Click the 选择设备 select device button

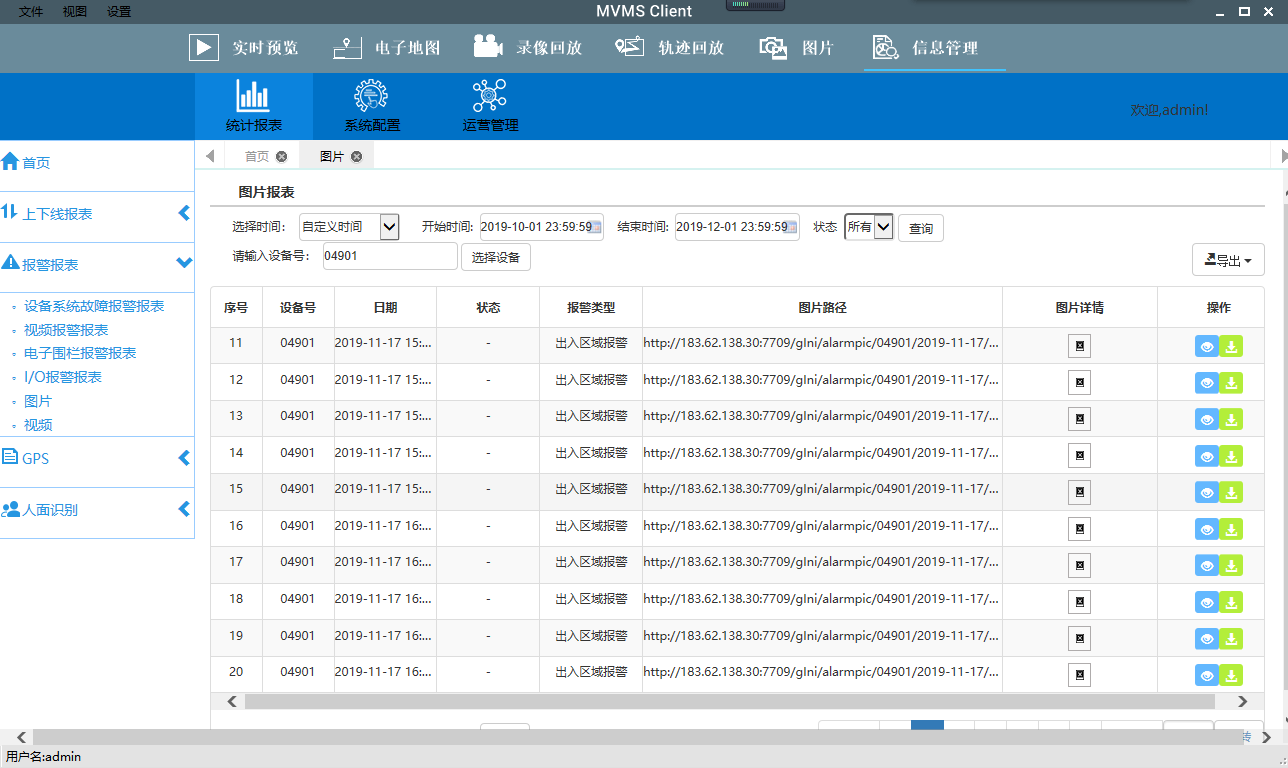click(495, 257)
